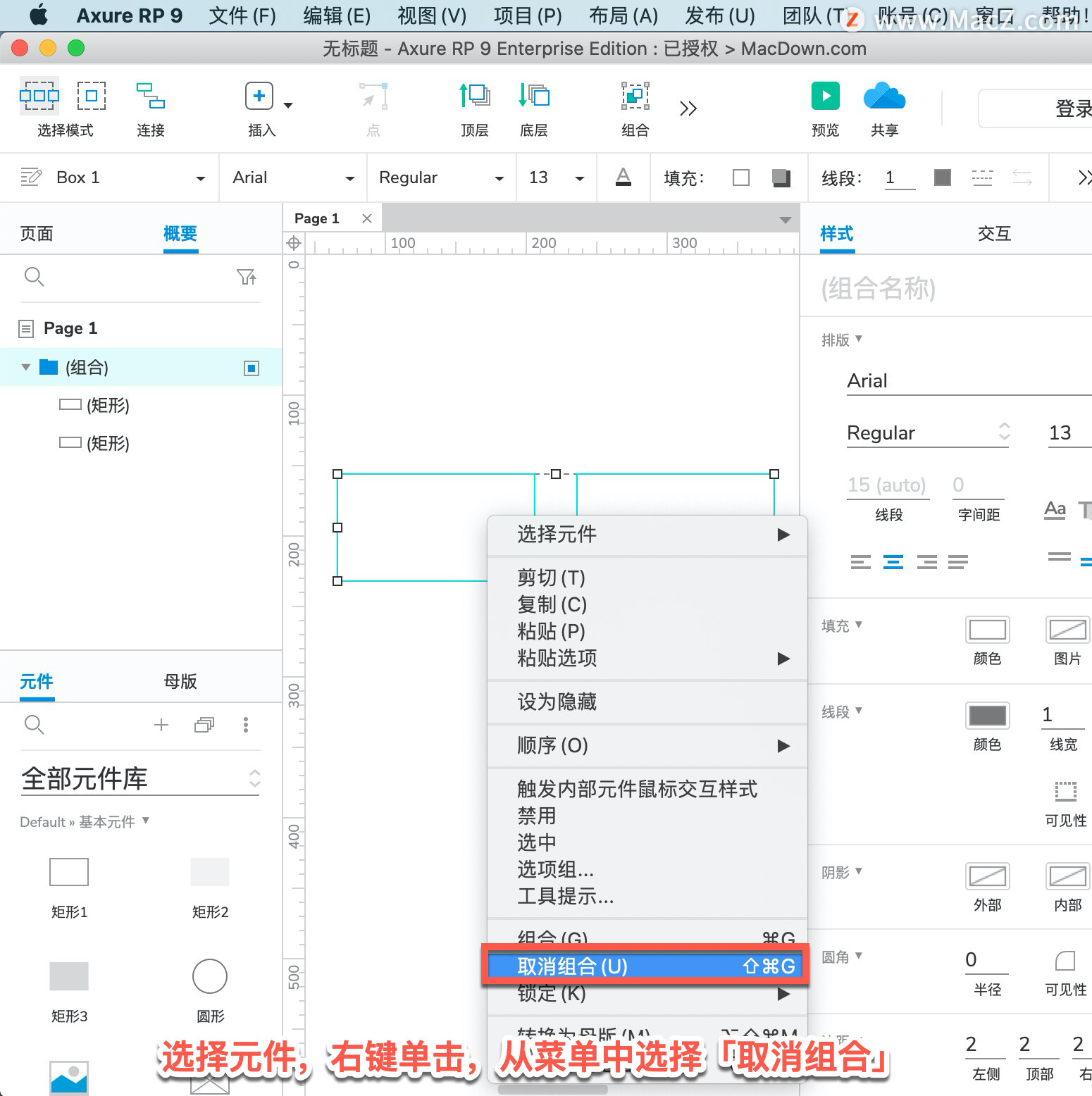
Task: Open the line color swatch in style panel
Action: [x=987, y=716]
